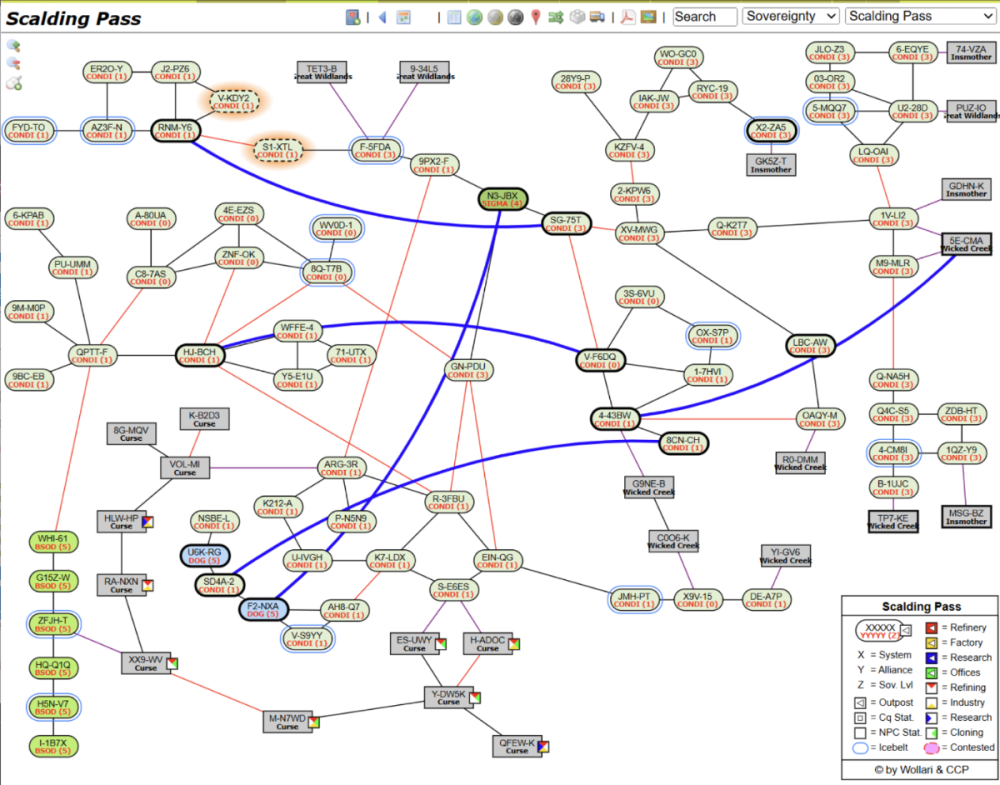The height and width of the screenshot is (785, 1000).
Task: Open the Great Wildlands TET3-B node
Action: pos(321,71)
